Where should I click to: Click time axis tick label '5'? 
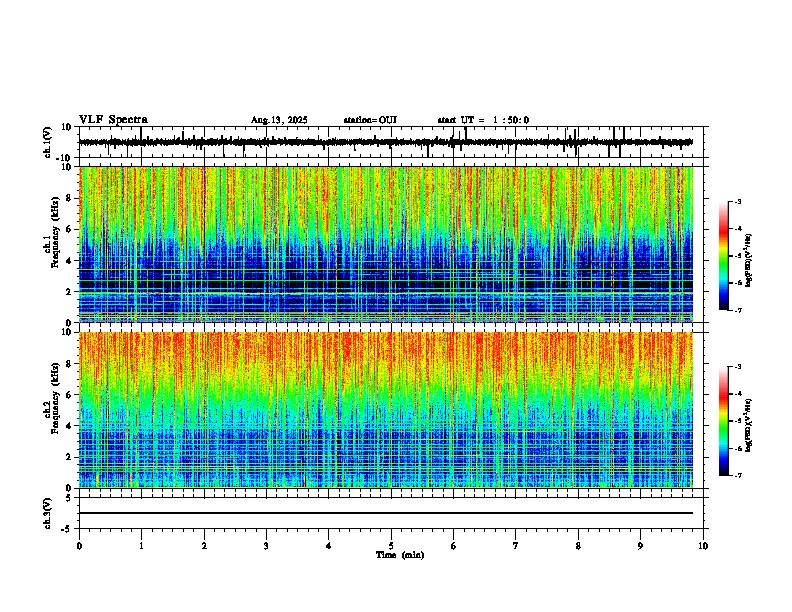pyautogui.click(x=391, y=546)
